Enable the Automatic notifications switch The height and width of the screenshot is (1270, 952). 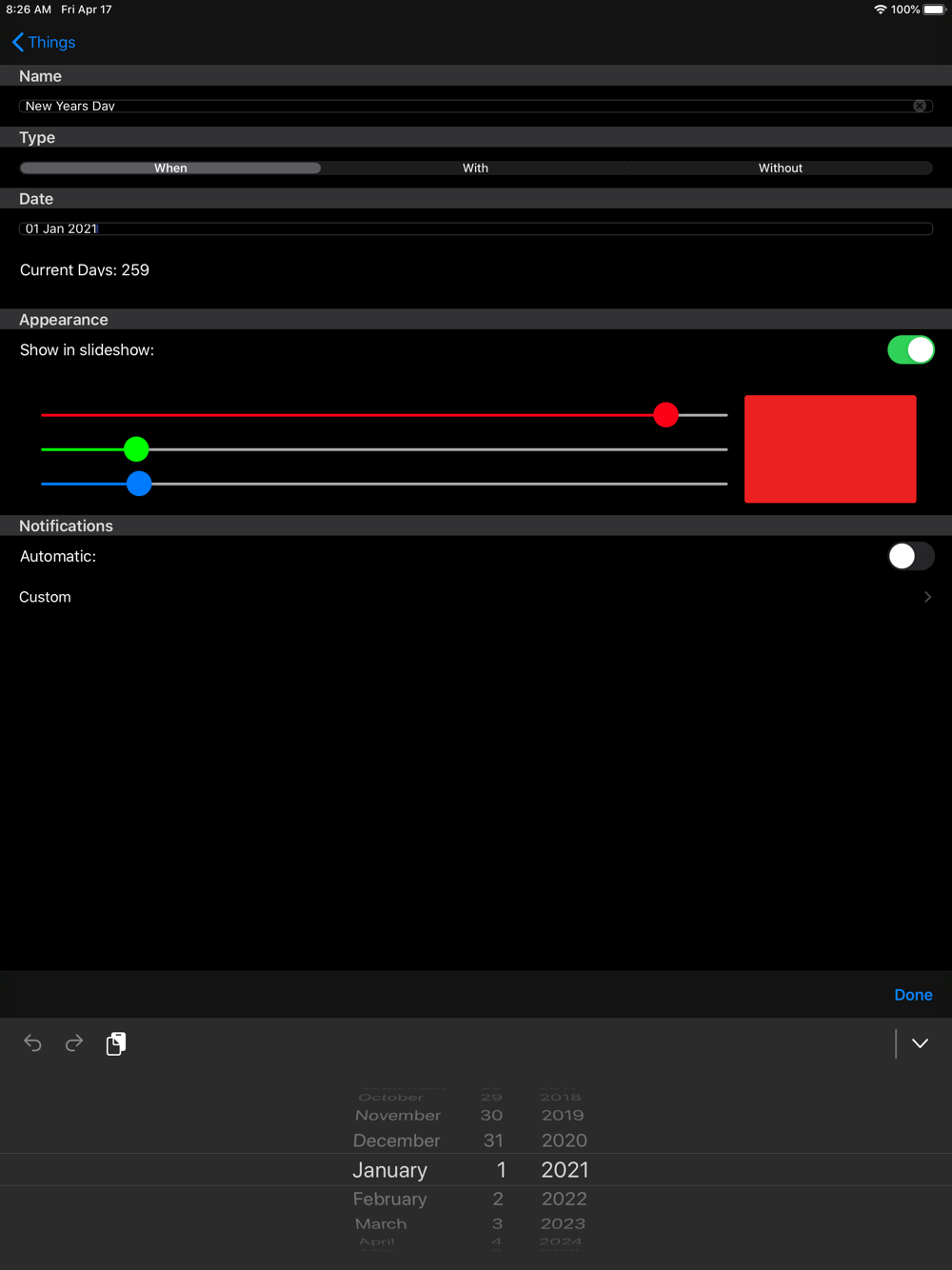pos(911,556)
